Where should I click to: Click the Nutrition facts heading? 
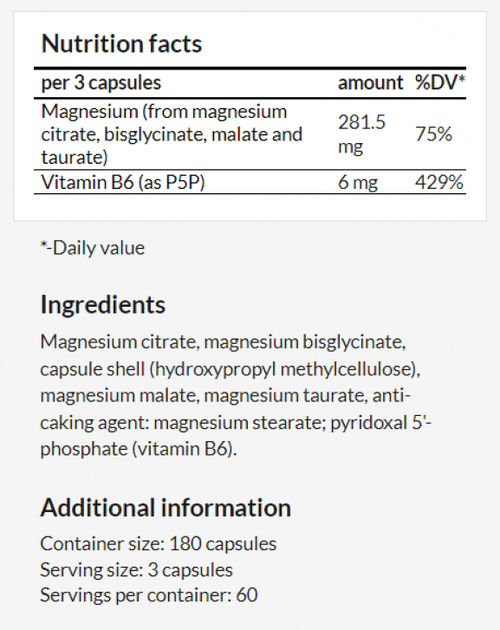click(121, 43)
